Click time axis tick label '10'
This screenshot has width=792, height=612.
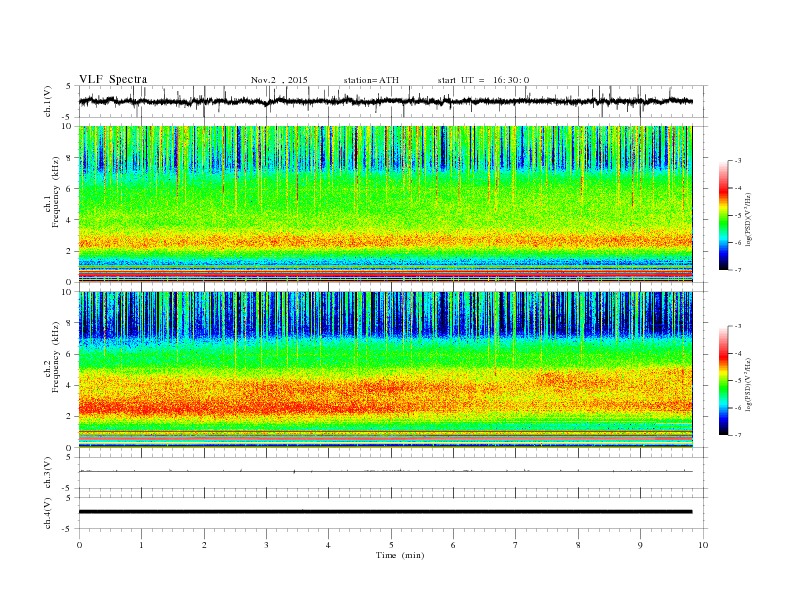click(703, 545)
